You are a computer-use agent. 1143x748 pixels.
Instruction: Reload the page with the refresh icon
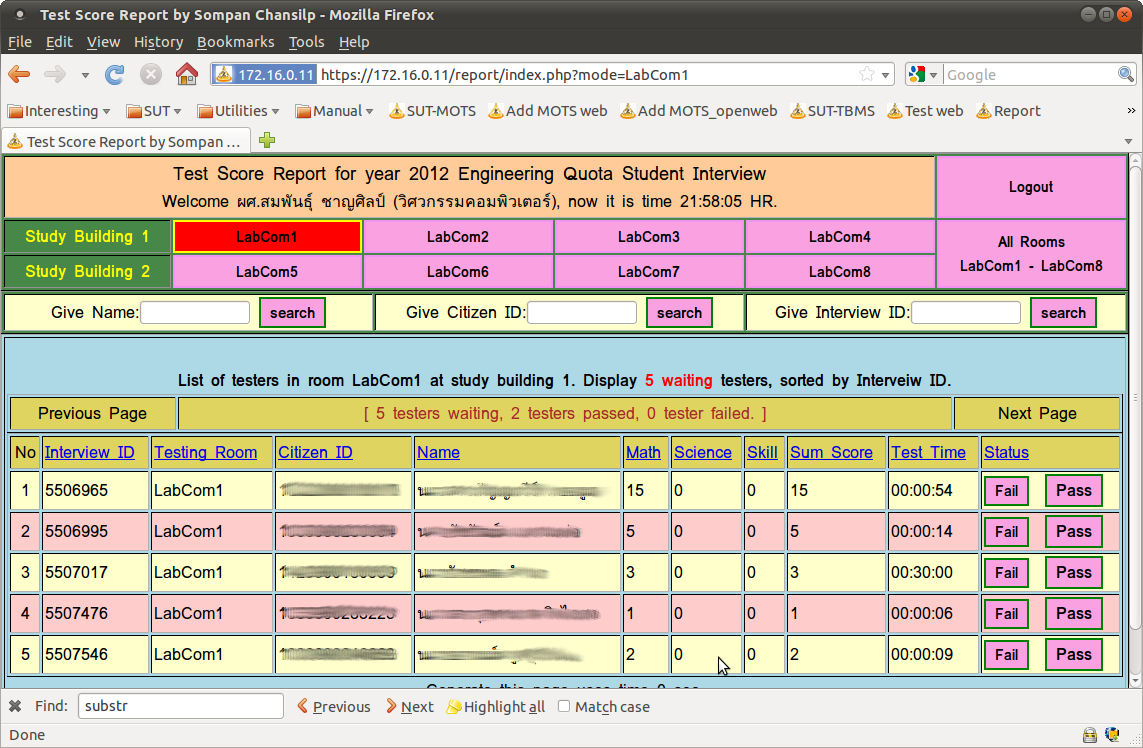[x=114, y=74]
